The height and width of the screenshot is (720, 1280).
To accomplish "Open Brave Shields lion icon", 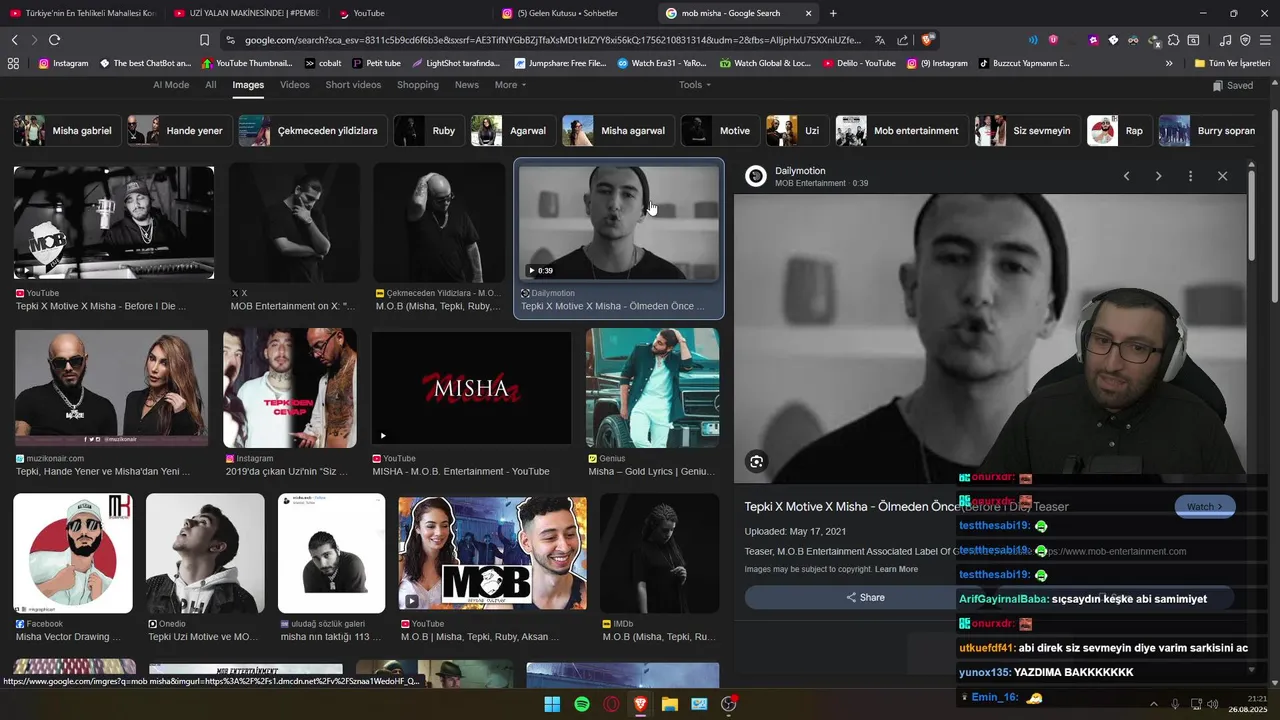I will (x=928, y=40).
